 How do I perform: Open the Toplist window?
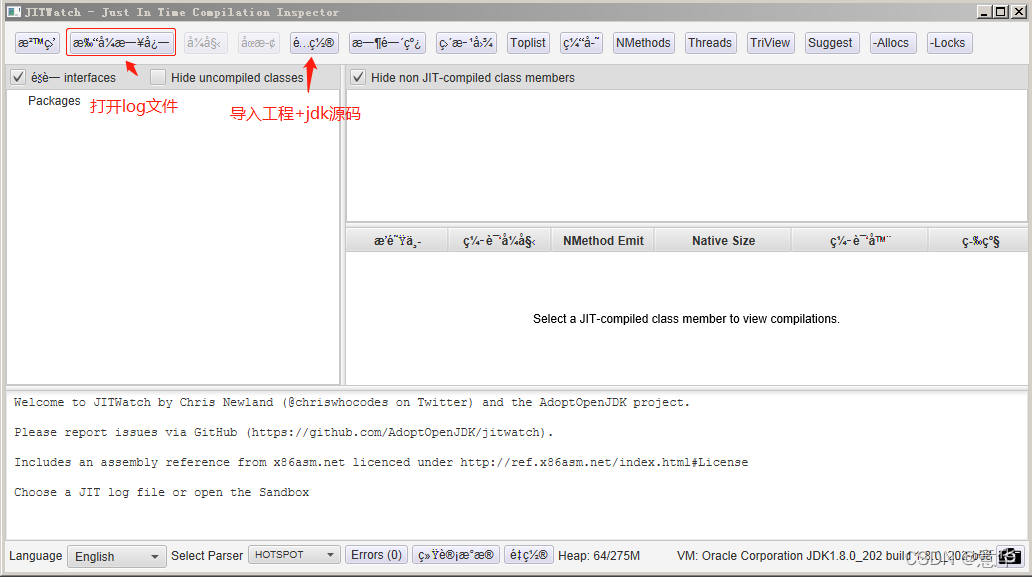(x=528, y=43)
